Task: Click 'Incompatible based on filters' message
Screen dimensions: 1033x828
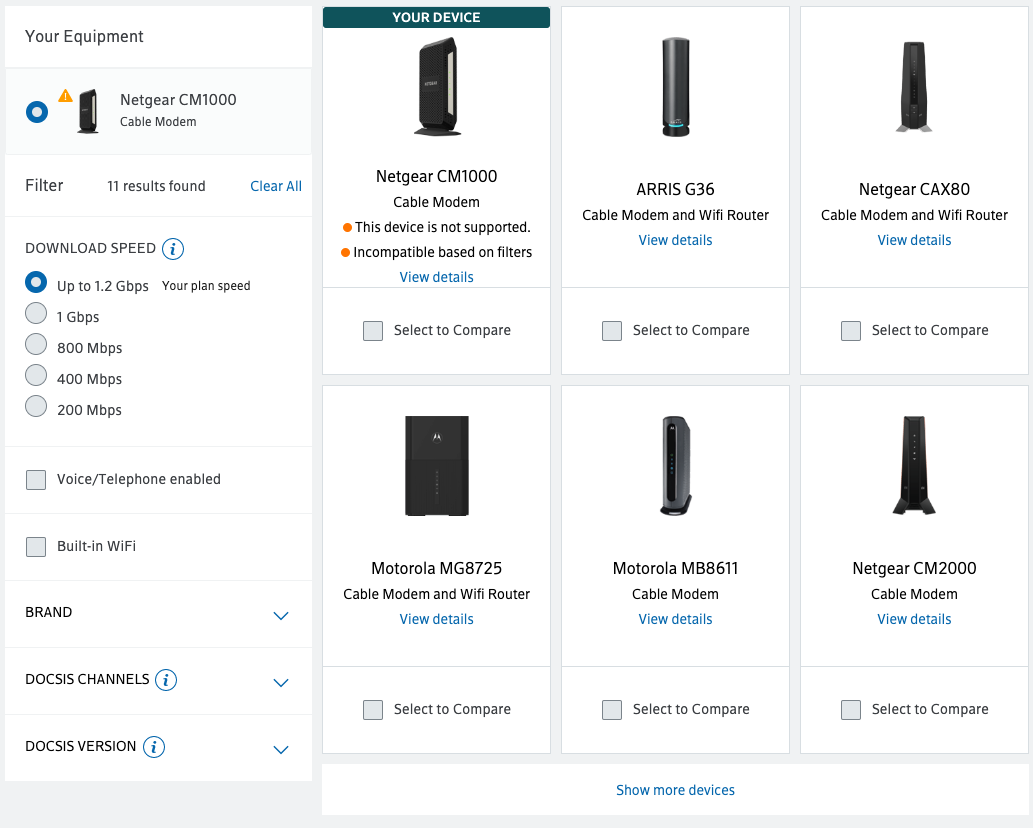Action: pyautogui.click(x=442, y=252)
